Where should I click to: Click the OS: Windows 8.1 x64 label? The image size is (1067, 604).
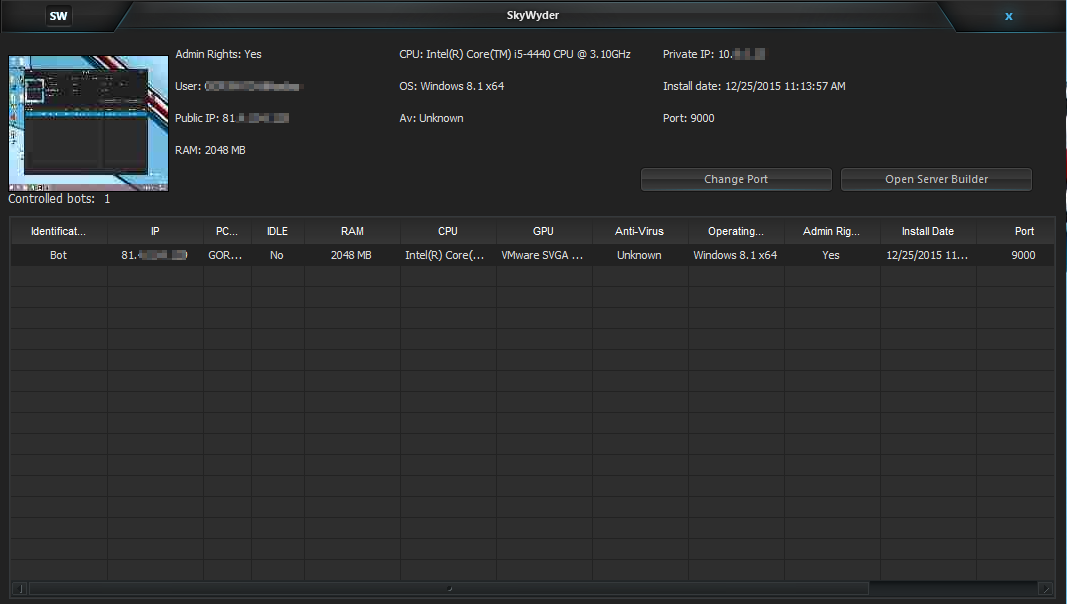(x=452, y=86)
